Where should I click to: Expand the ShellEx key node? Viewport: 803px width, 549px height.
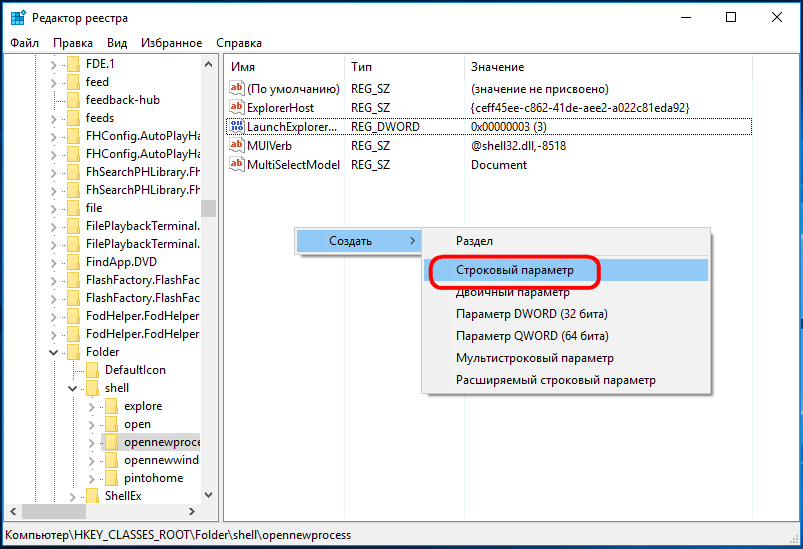pyautogui.click(x=73, y=497)
